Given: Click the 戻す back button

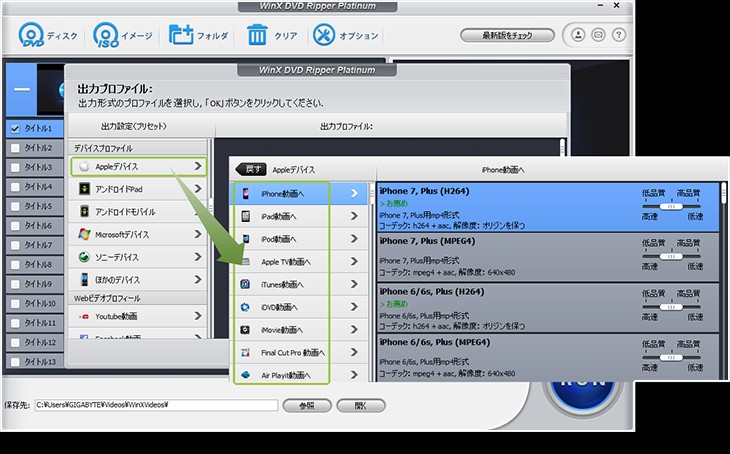Looking at the screenshot, I should pos(251,169).
